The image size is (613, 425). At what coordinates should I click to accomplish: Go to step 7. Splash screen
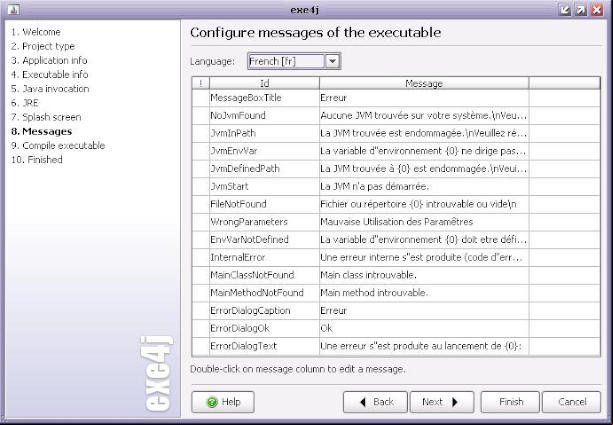pos(46,117)
